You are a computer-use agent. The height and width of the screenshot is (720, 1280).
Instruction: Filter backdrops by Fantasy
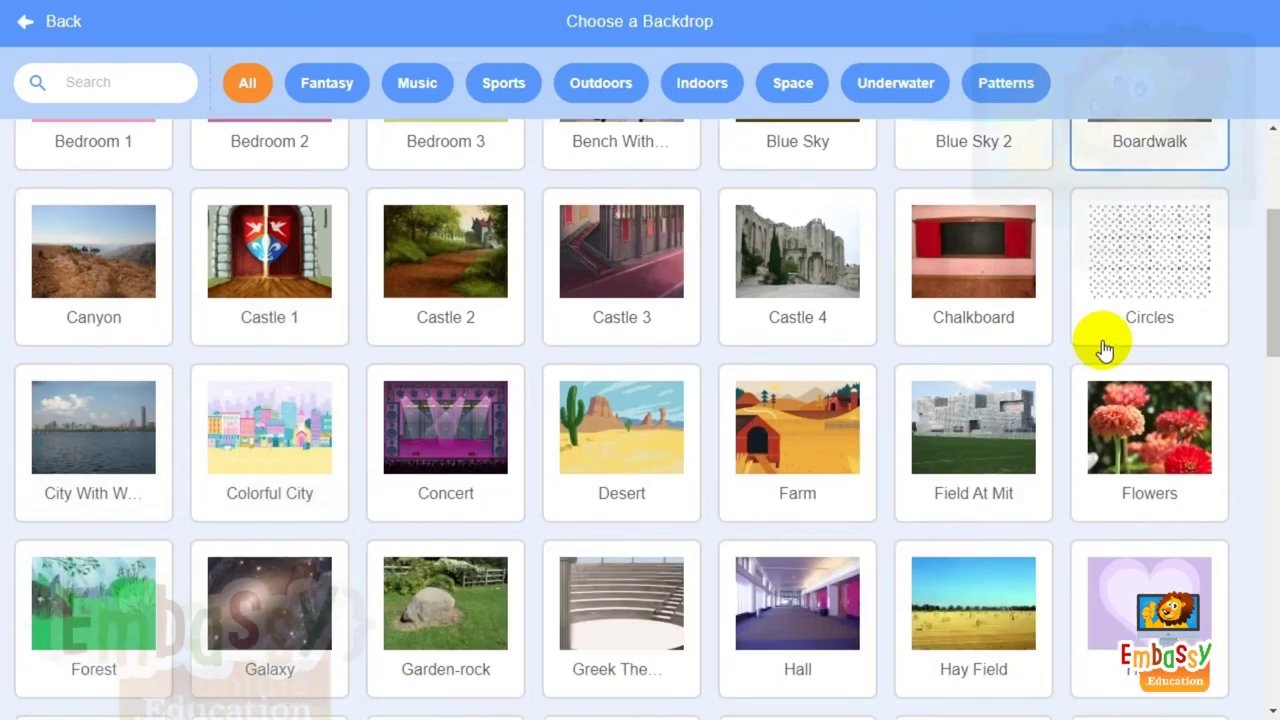click(x=327, y=83)
